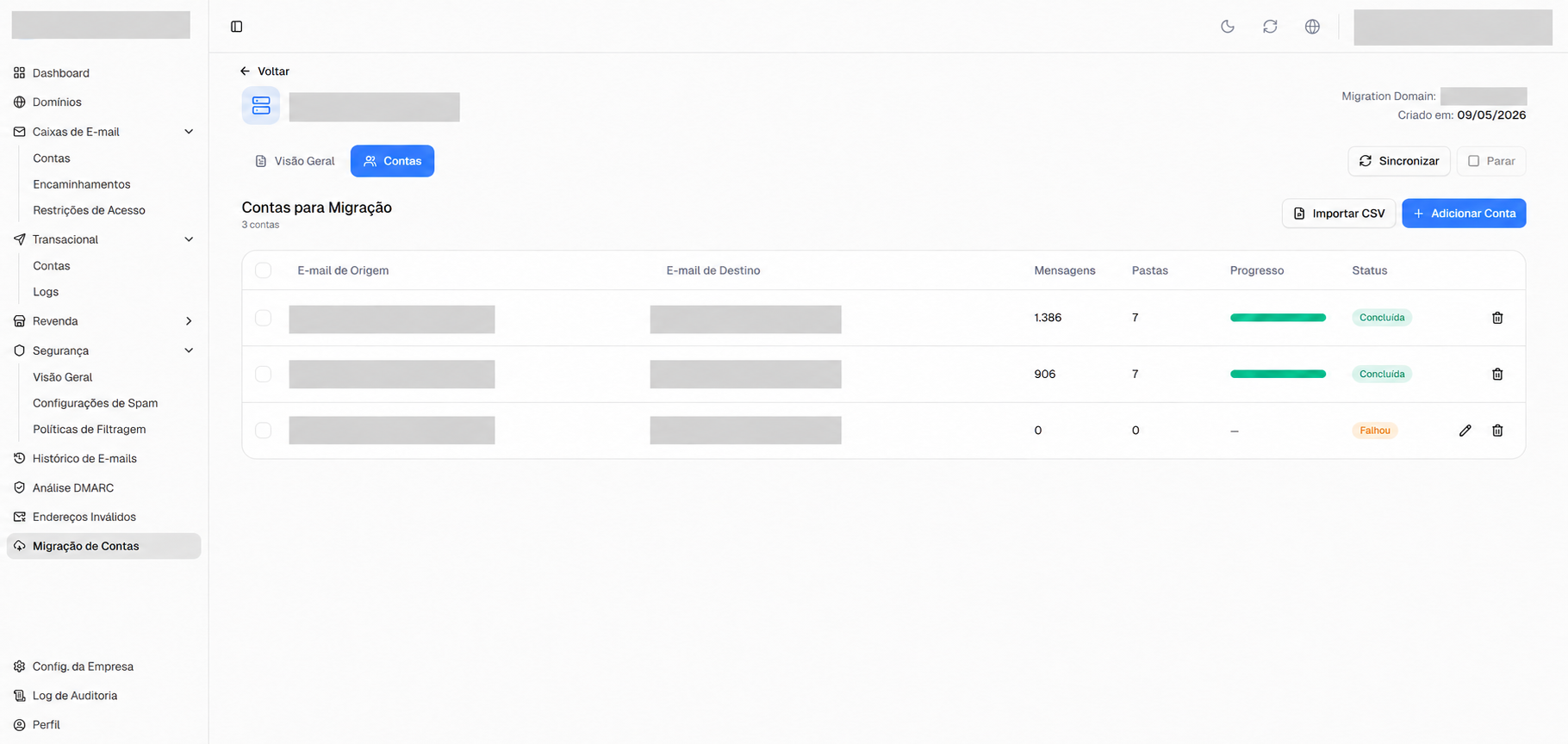This screenshot has width=1568, height=744.
Task: Click the refresh icon in top bar
Action: [1270, 27]
